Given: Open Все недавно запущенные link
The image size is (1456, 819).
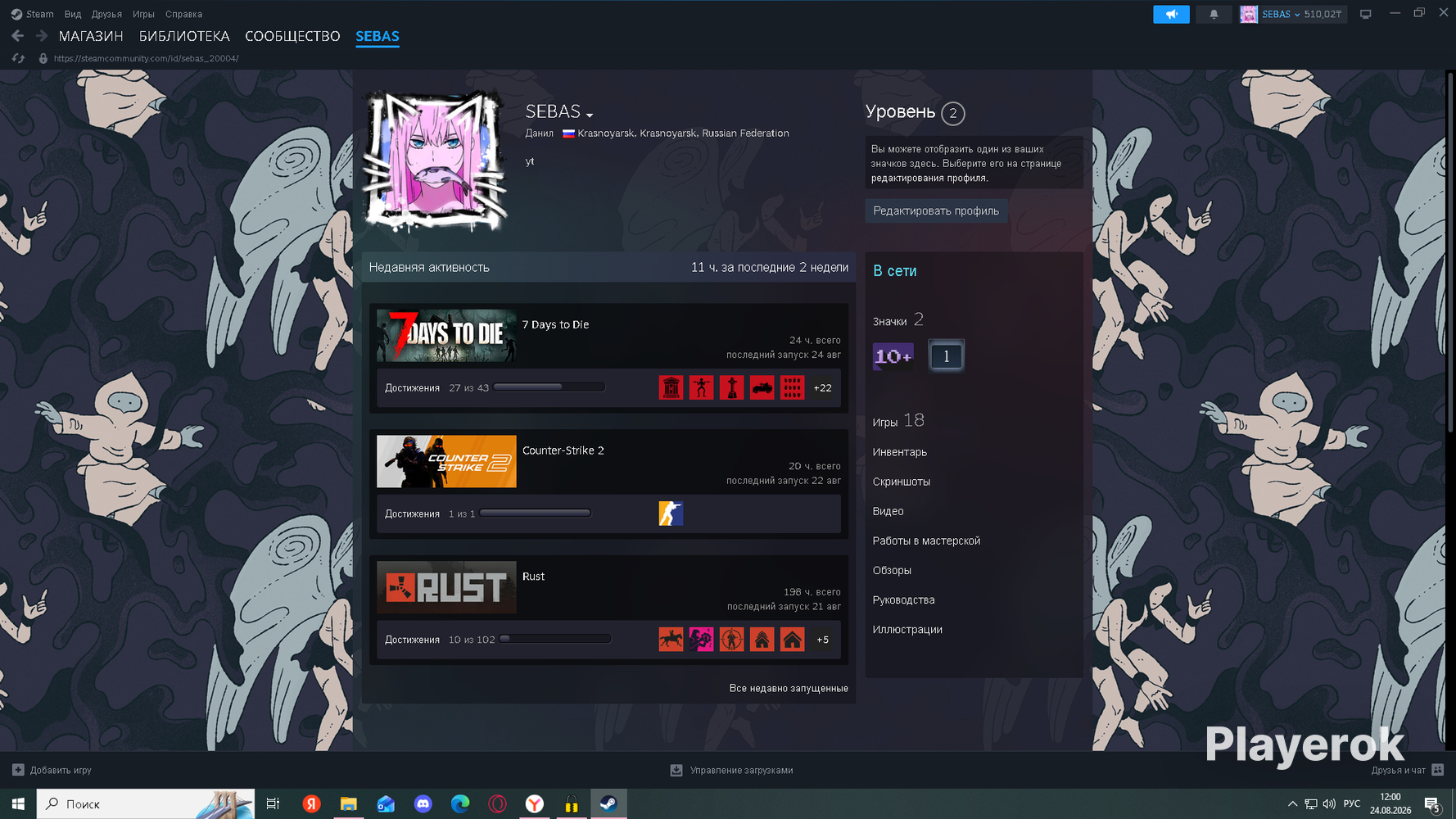Looking at the screenshot, I should [789, 688].
